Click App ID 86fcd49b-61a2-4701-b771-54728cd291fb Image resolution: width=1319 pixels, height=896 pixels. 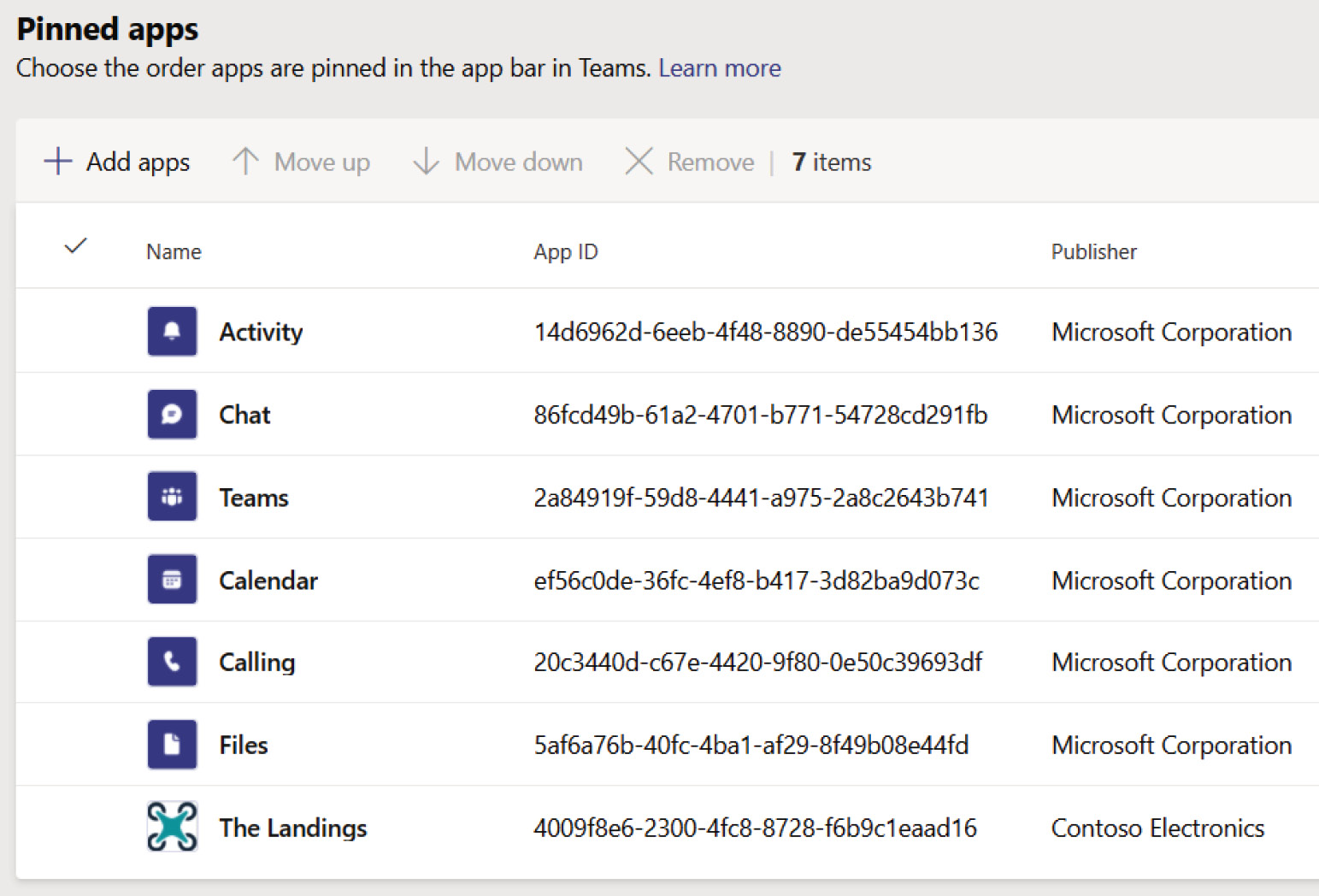(761, 415)
